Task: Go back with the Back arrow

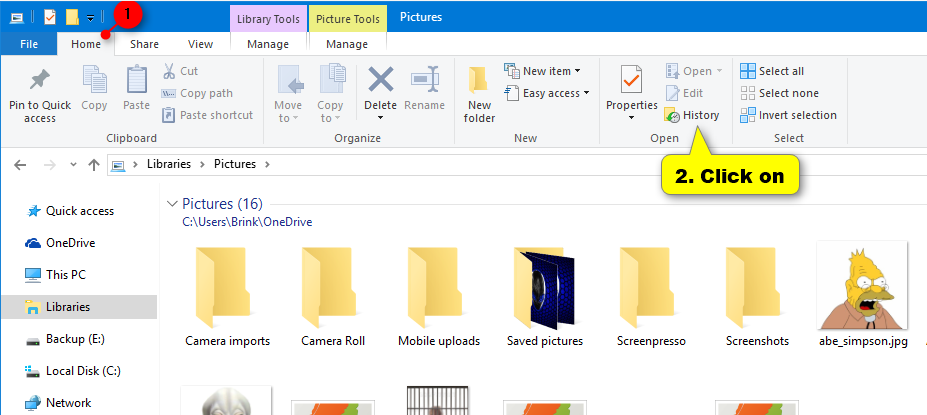Action: 20,164
